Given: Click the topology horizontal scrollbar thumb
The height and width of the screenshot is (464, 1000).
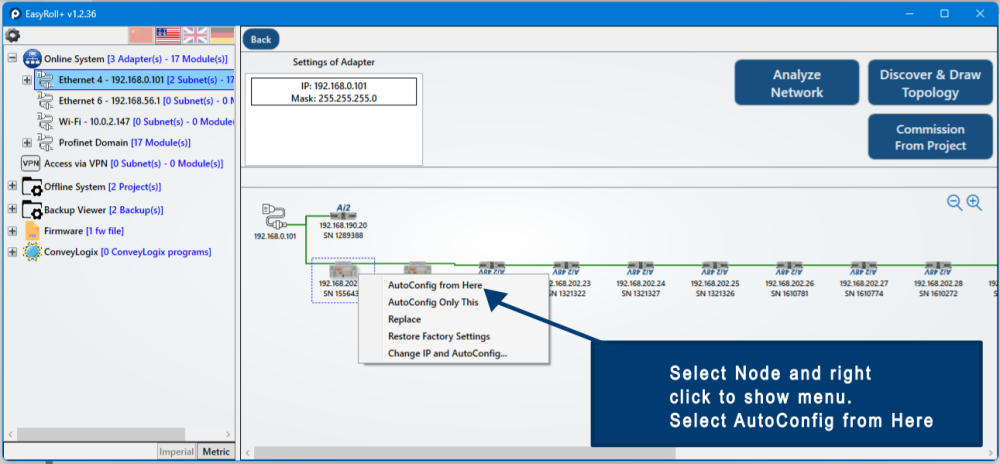Looking at the screenshot, I should tap(464, 452).
